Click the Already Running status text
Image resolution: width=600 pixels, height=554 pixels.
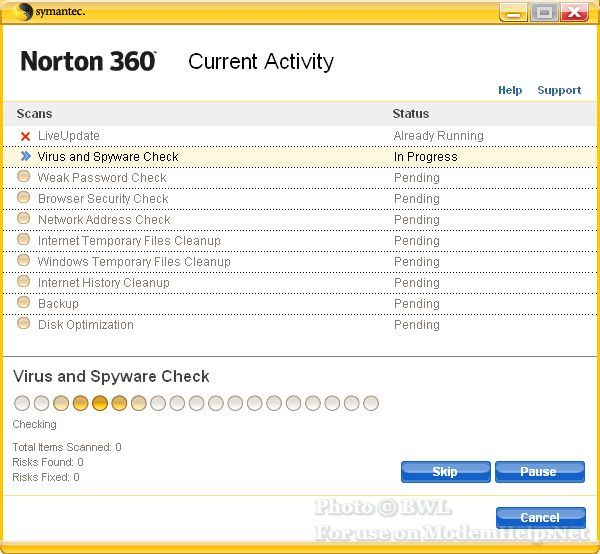pos(439,136)
